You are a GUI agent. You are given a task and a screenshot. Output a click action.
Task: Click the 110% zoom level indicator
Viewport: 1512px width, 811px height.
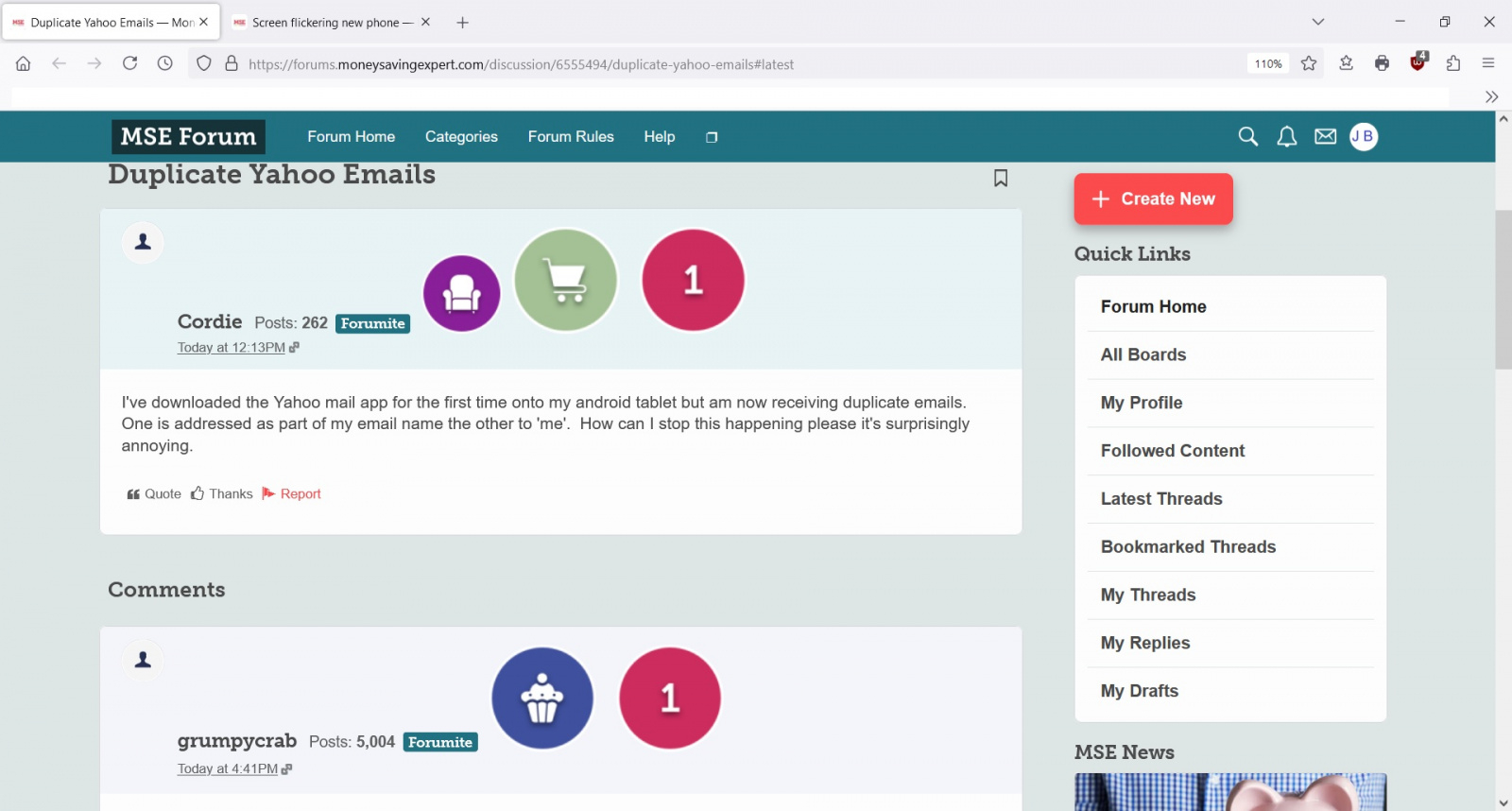coord(1268,63)
